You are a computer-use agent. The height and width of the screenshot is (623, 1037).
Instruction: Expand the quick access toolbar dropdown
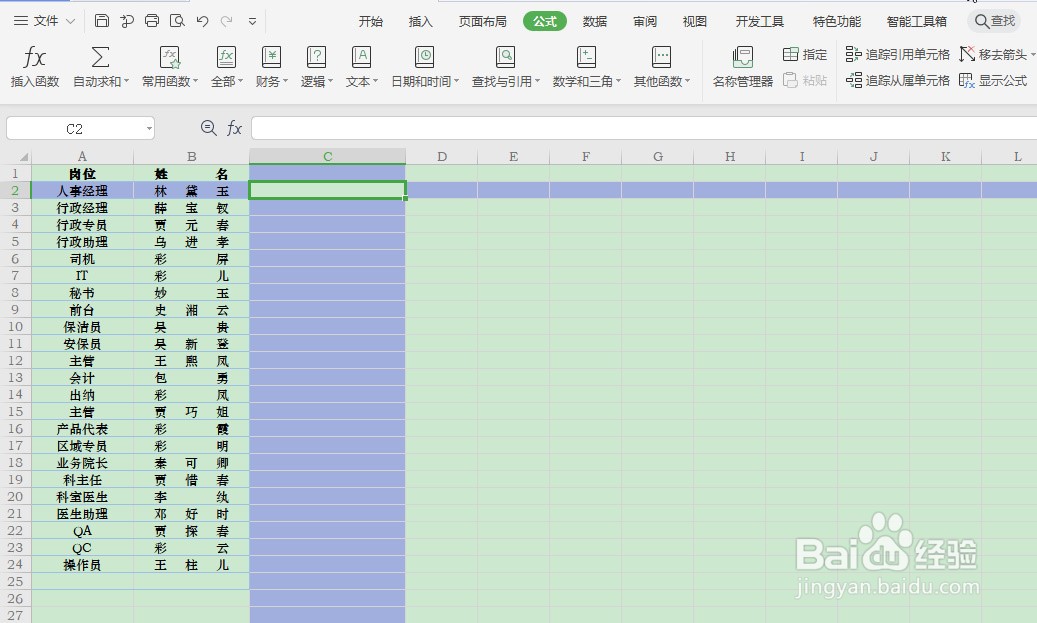tap(252, 22)
